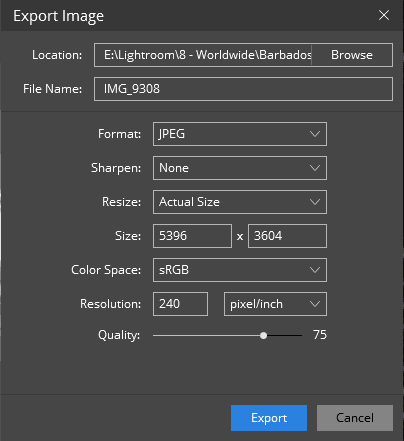The height and width of the screenshot is (441, 404).
Task: Click Browse to choose export location
Action: (x=352, y=55)
